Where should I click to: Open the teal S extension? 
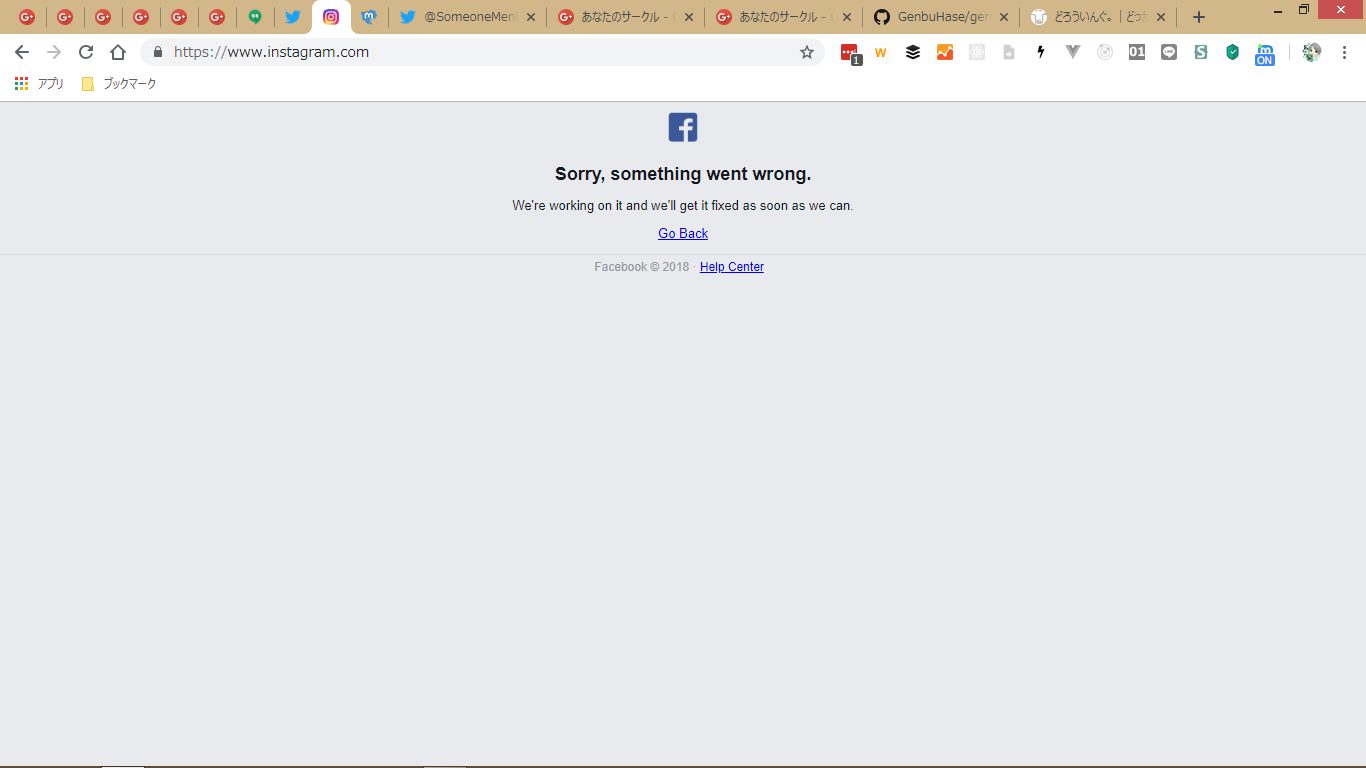point(1201,52)
